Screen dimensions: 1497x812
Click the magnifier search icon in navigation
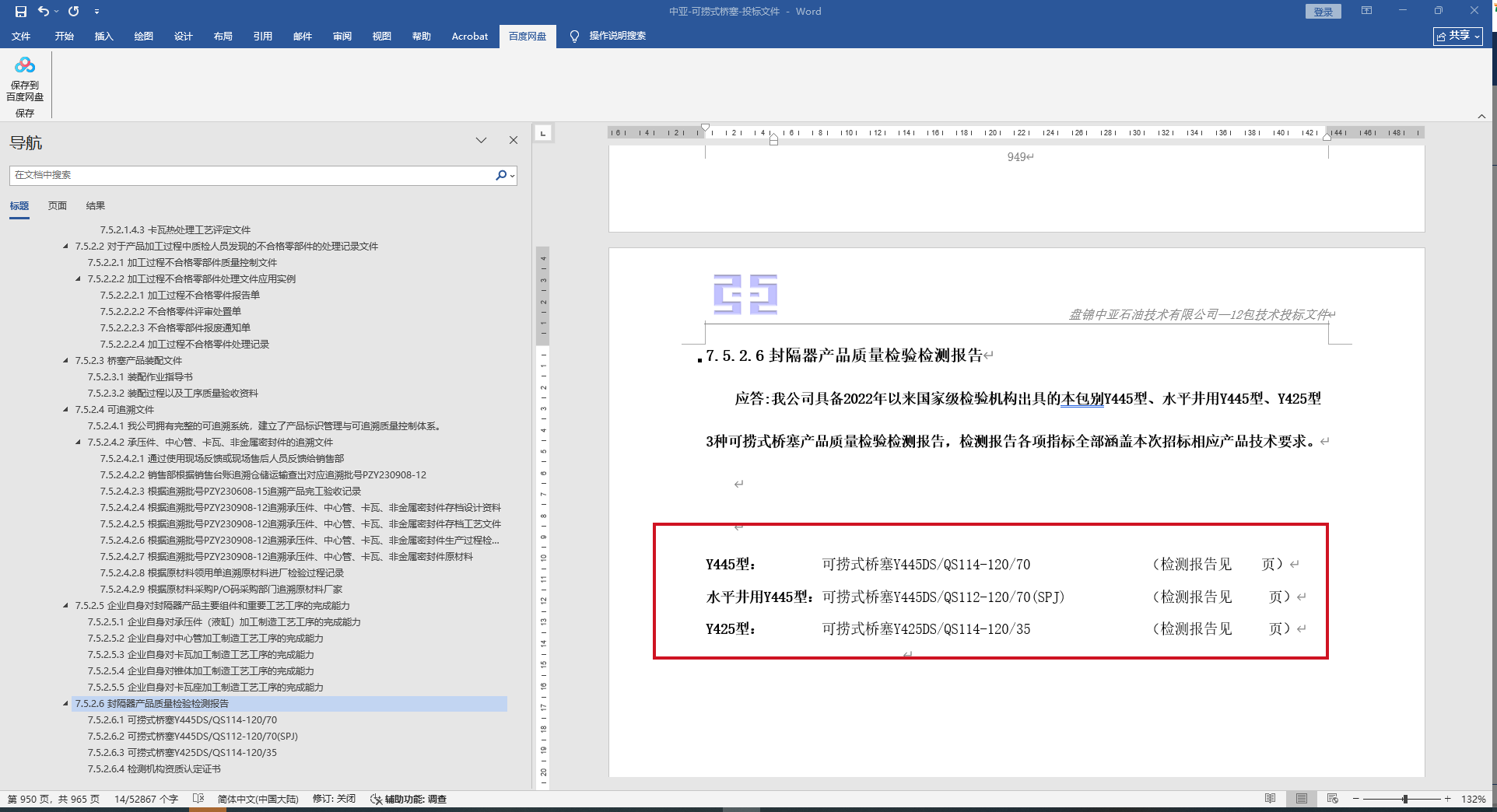(x=501, y=175)
